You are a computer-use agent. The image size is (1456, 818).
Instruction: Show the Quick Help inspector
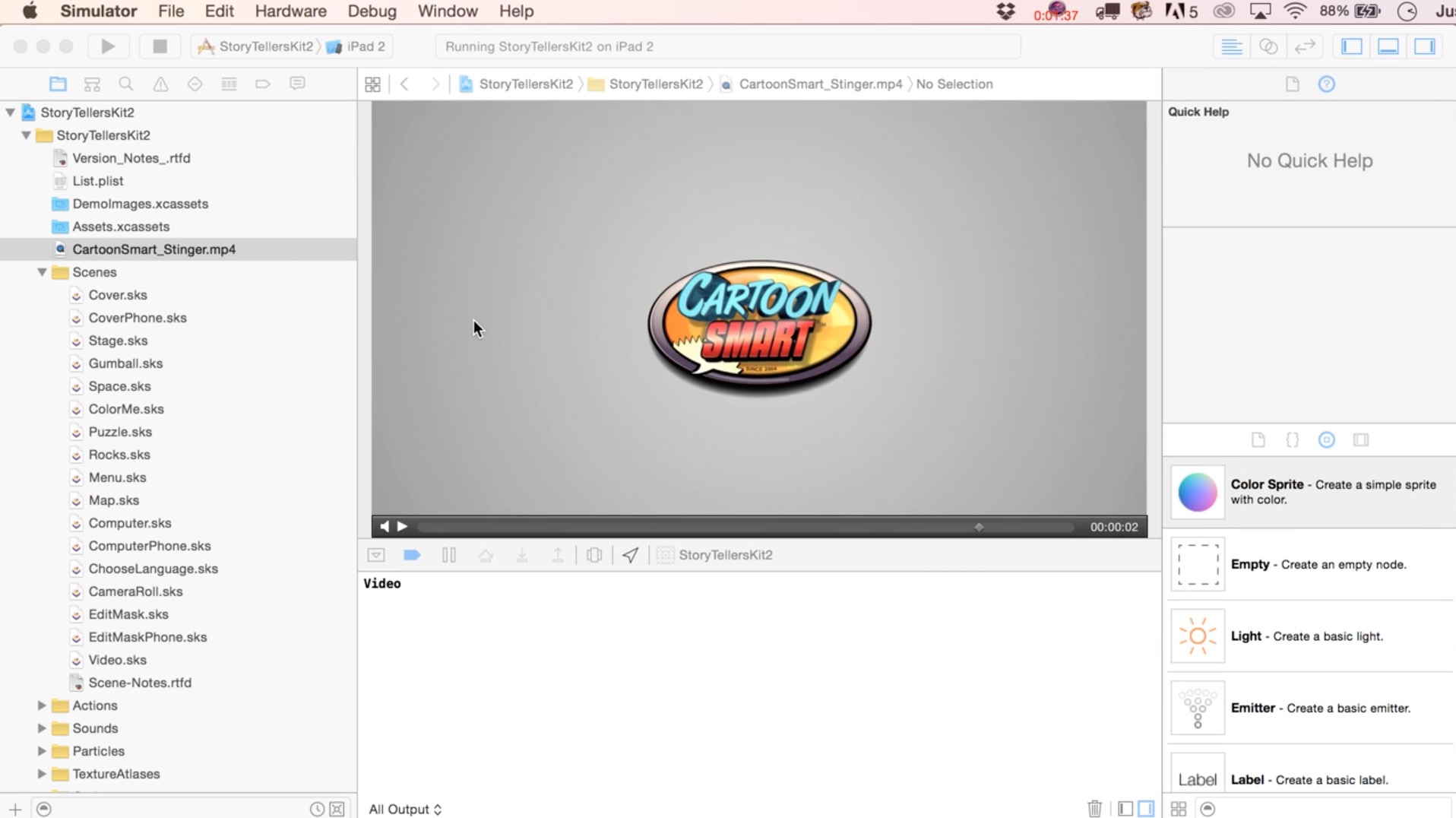click(1326, 84)
